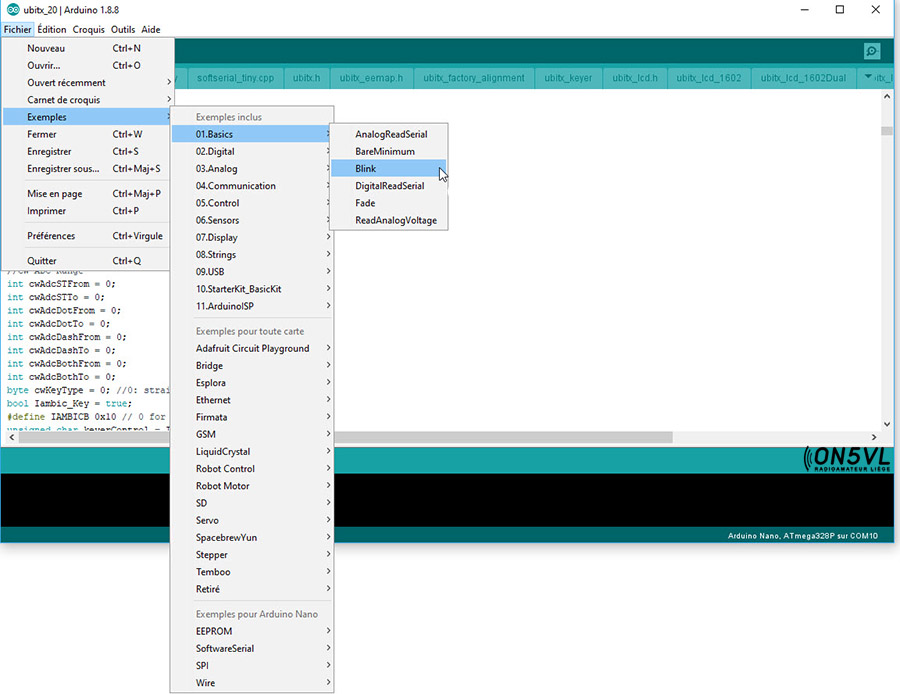Expand Carnet de croquis submenu
The height and width of the screenshot is (694, 900).
coord(88,100)
